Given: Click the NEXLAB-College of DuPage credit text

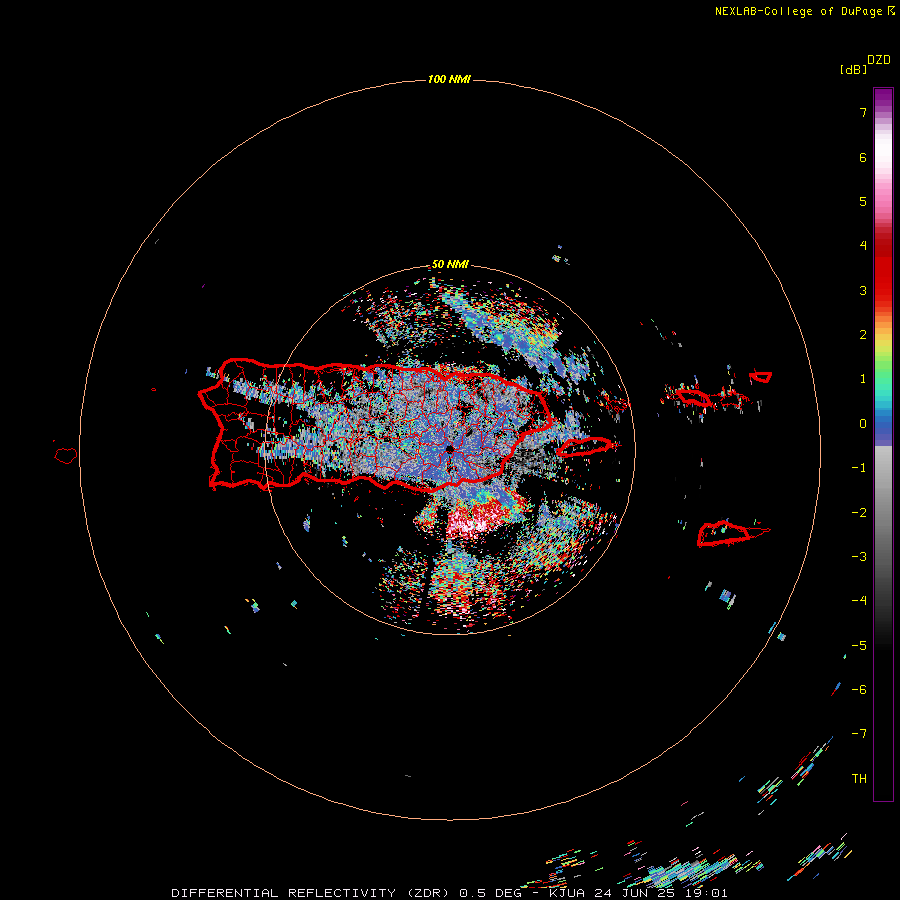Looking at the screenshot, I should point(798,11).
